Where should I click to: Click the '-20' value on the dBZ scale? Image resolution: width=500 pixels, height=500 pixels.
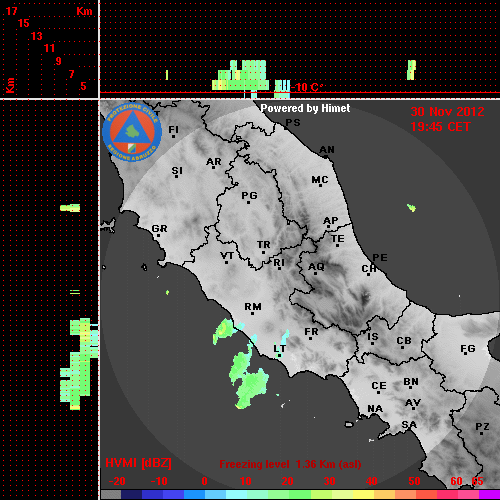(x=117, y=481)
